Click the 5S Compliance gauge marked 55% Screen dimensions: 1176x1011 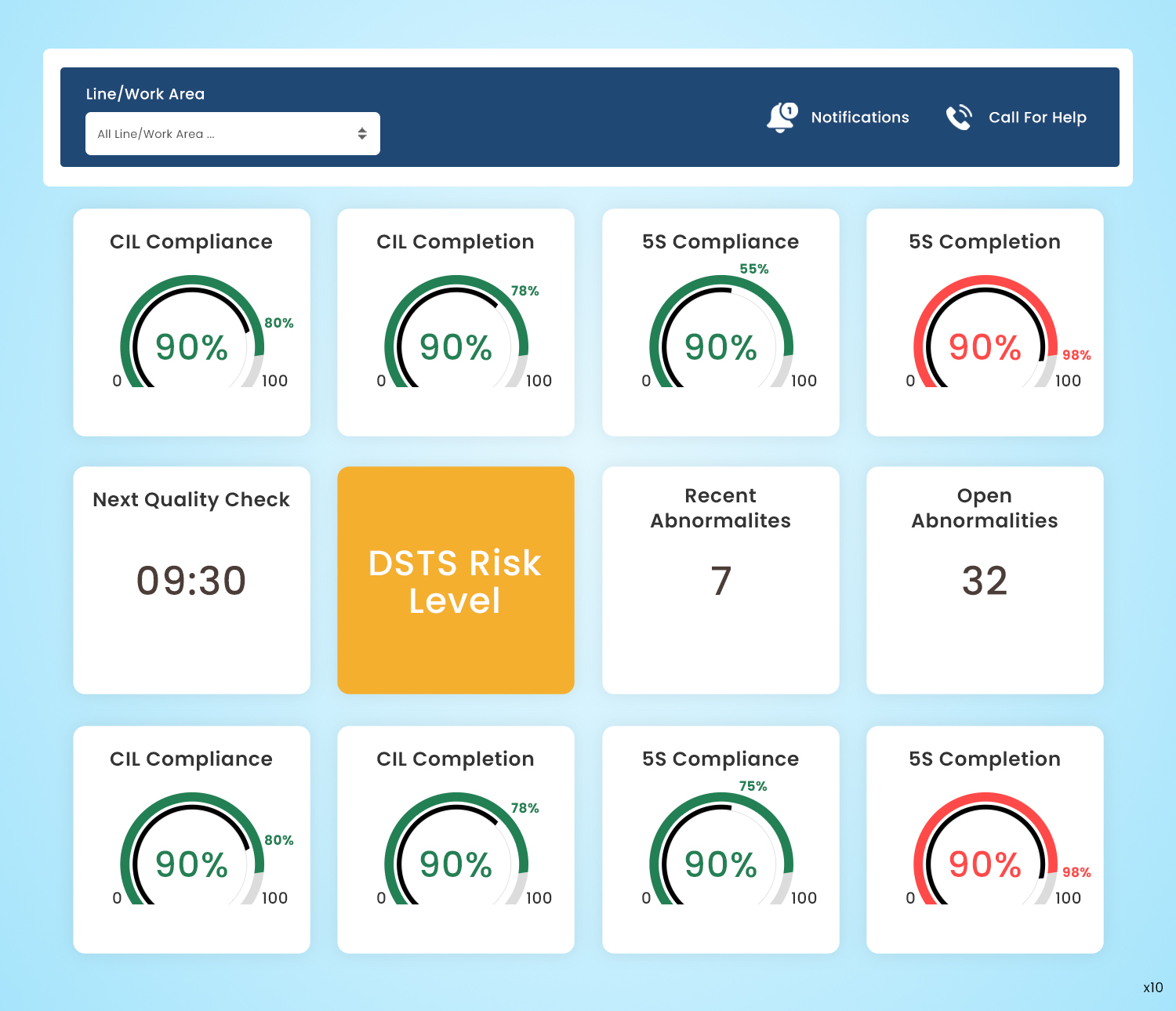(720, 337)
